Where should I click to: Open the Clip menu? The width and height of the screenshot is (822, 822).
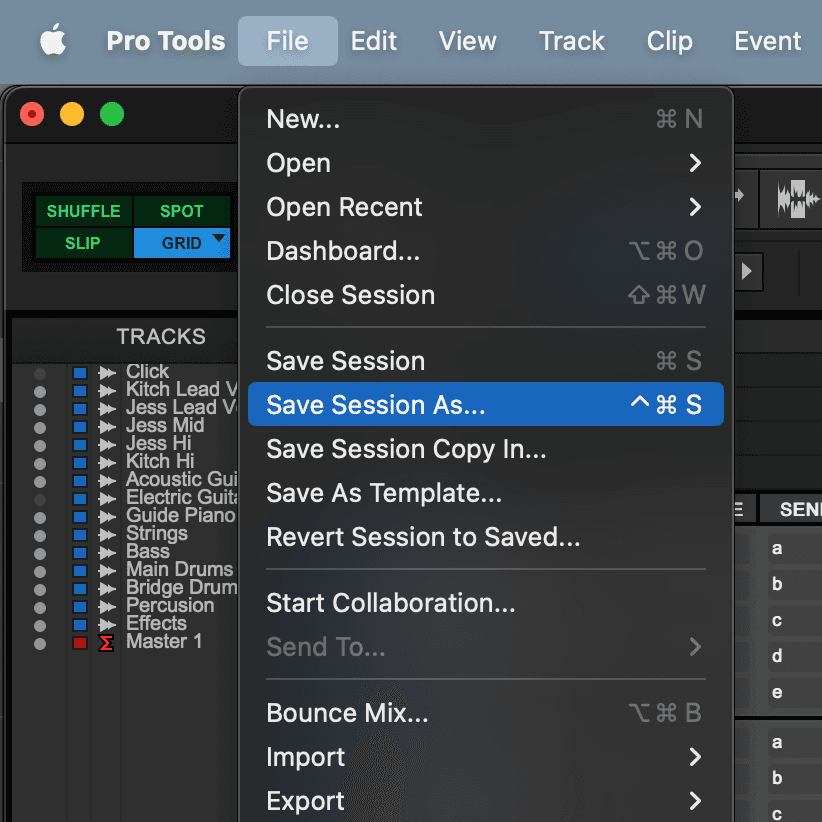click(x=669, y=41)
